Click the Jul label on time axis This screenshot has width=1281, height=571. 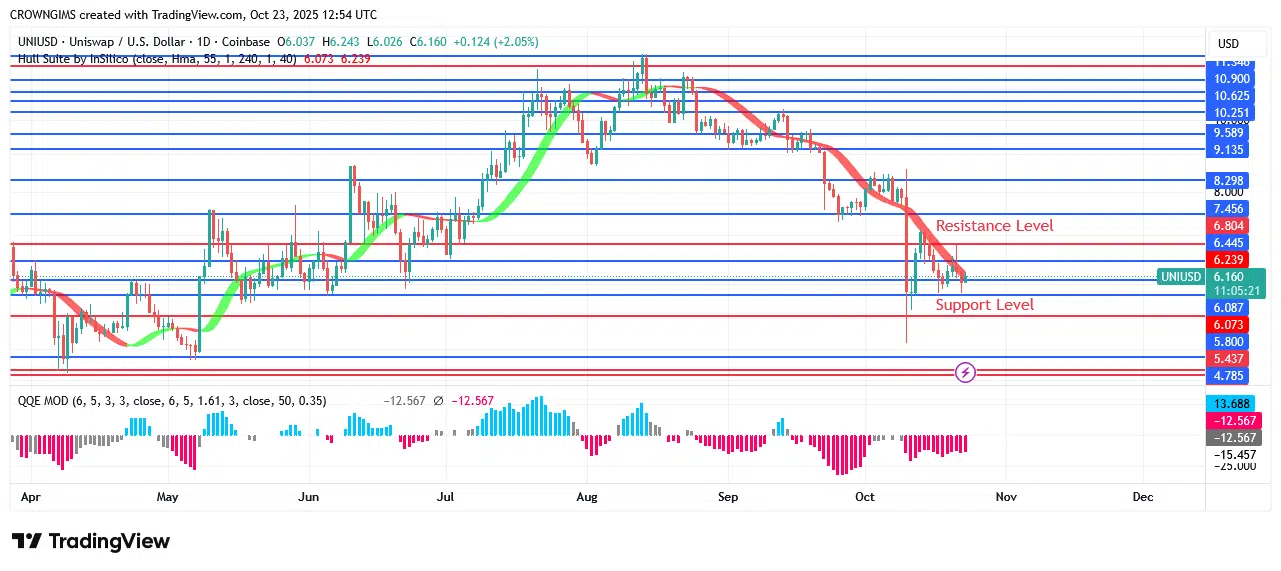[445, 496]
